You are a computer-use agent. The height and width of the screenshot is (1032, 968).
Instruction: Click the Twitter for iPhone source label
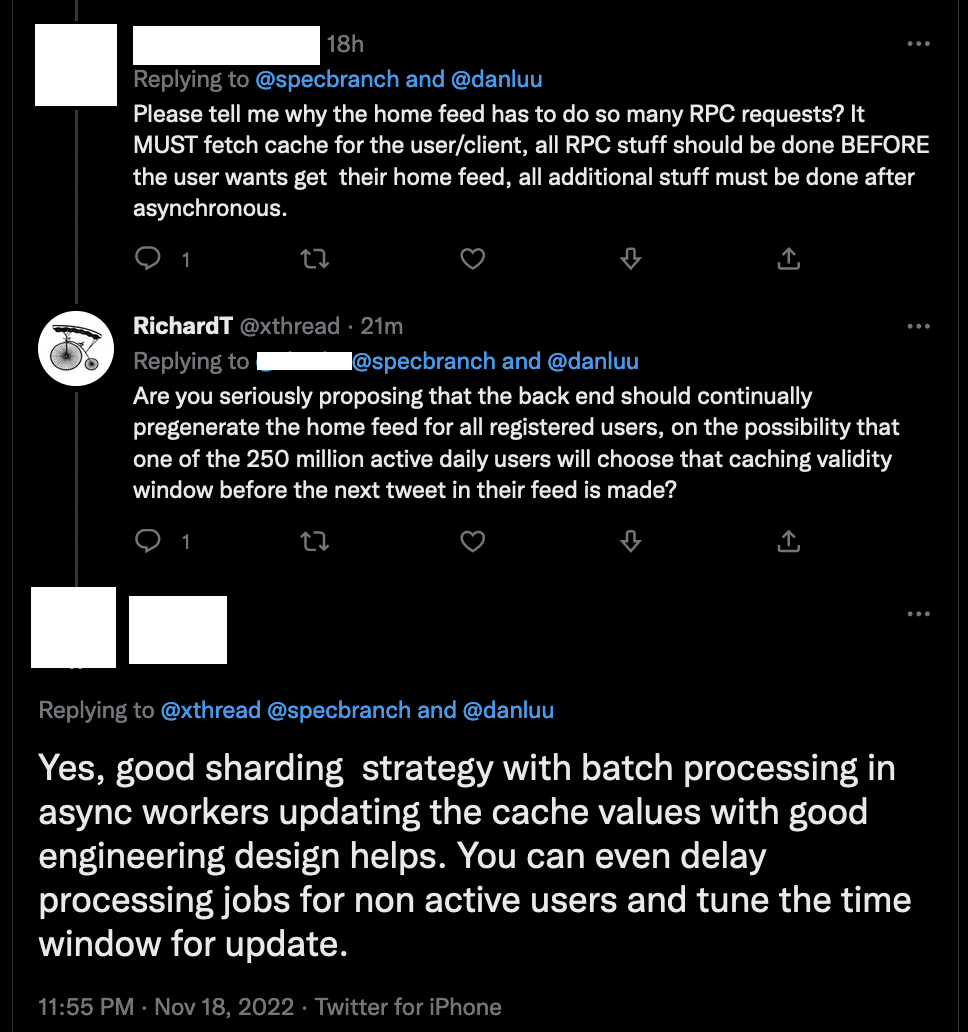pyautogui.click(x=408, y=1006)
